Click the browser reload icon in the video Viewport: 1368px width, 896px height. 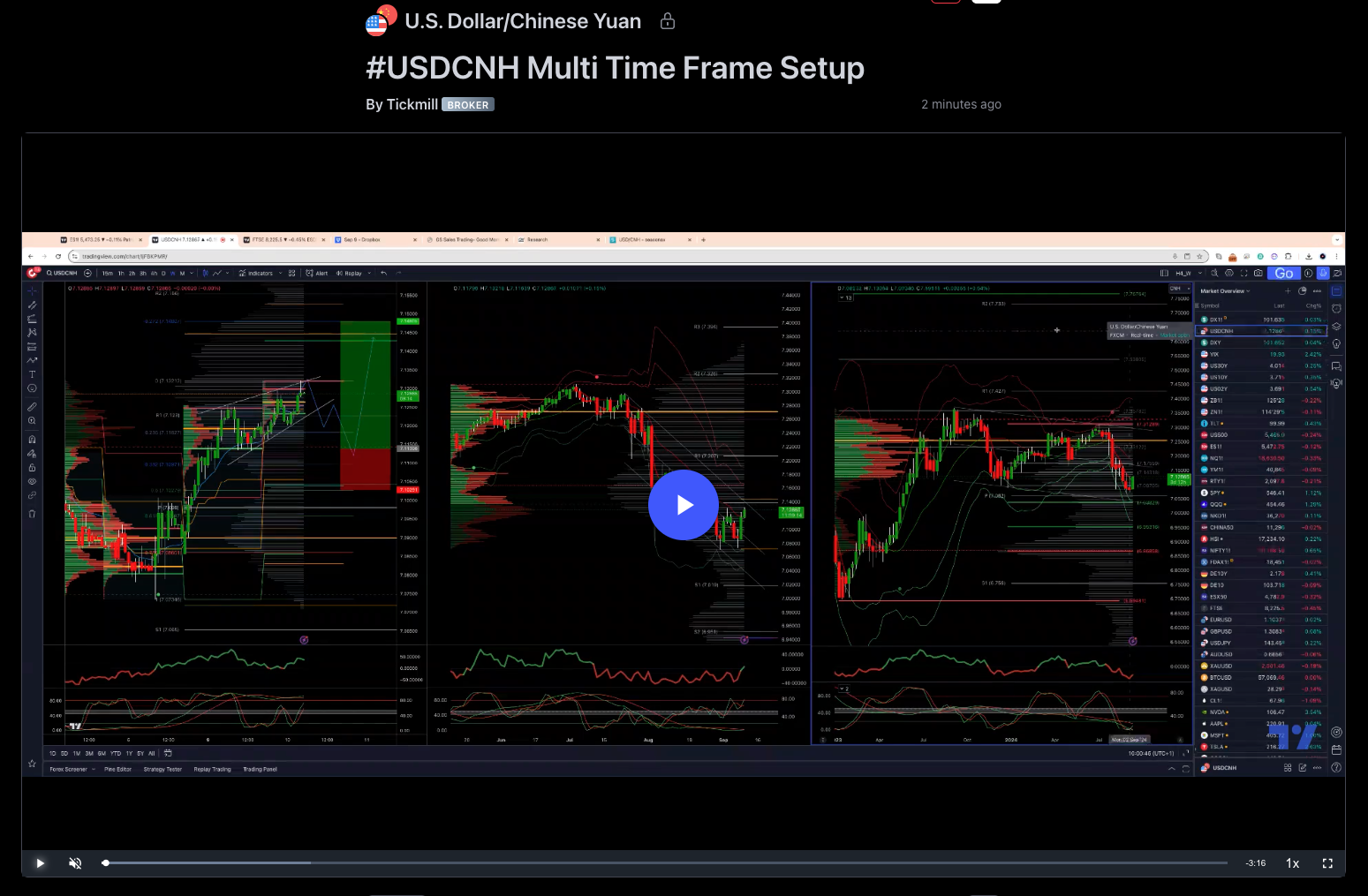58,256
